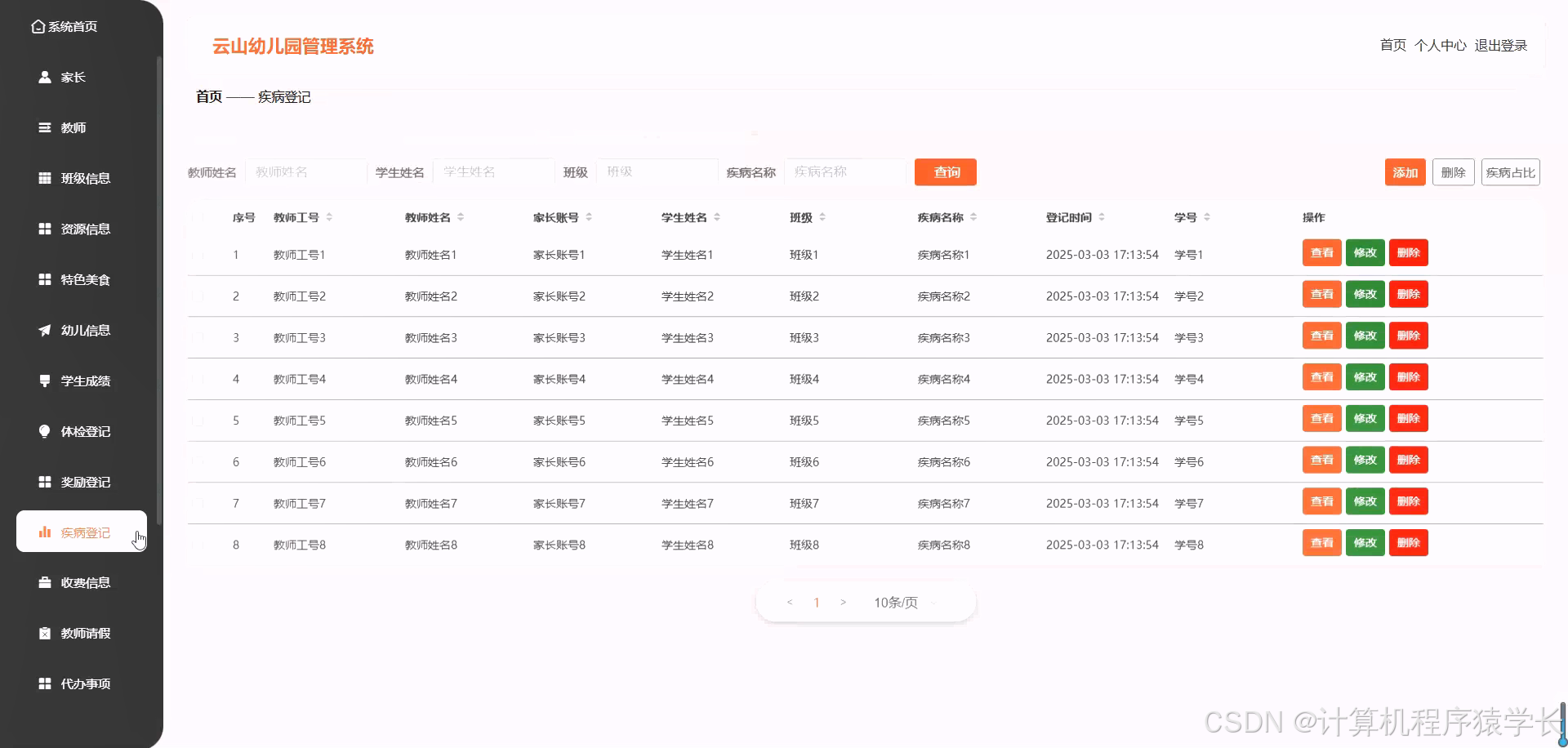Open the 教师请假 sidebar menu
The image size is (1568, 748).
pyautogui.click(x=82, y=633)
